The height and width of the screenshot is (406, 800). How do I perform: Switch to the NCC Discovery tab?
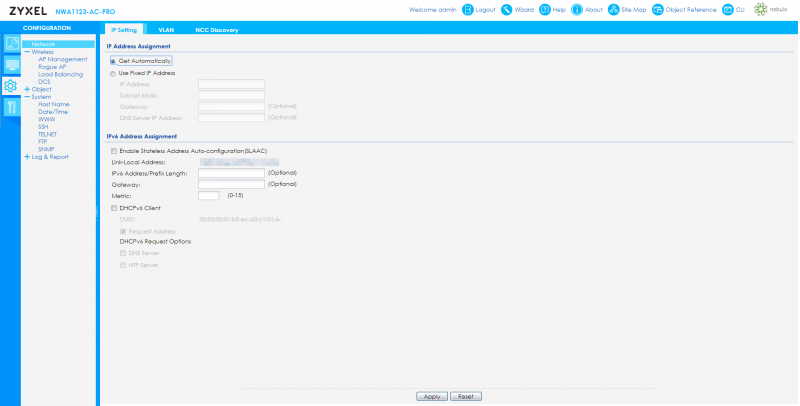[x=217, y=30]
